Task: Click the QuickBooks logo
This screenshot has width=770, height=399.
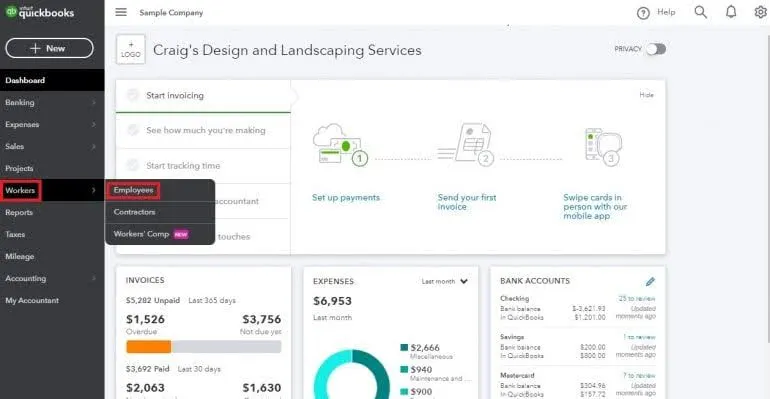Action: pyautogui.click(x=40, y=12)
